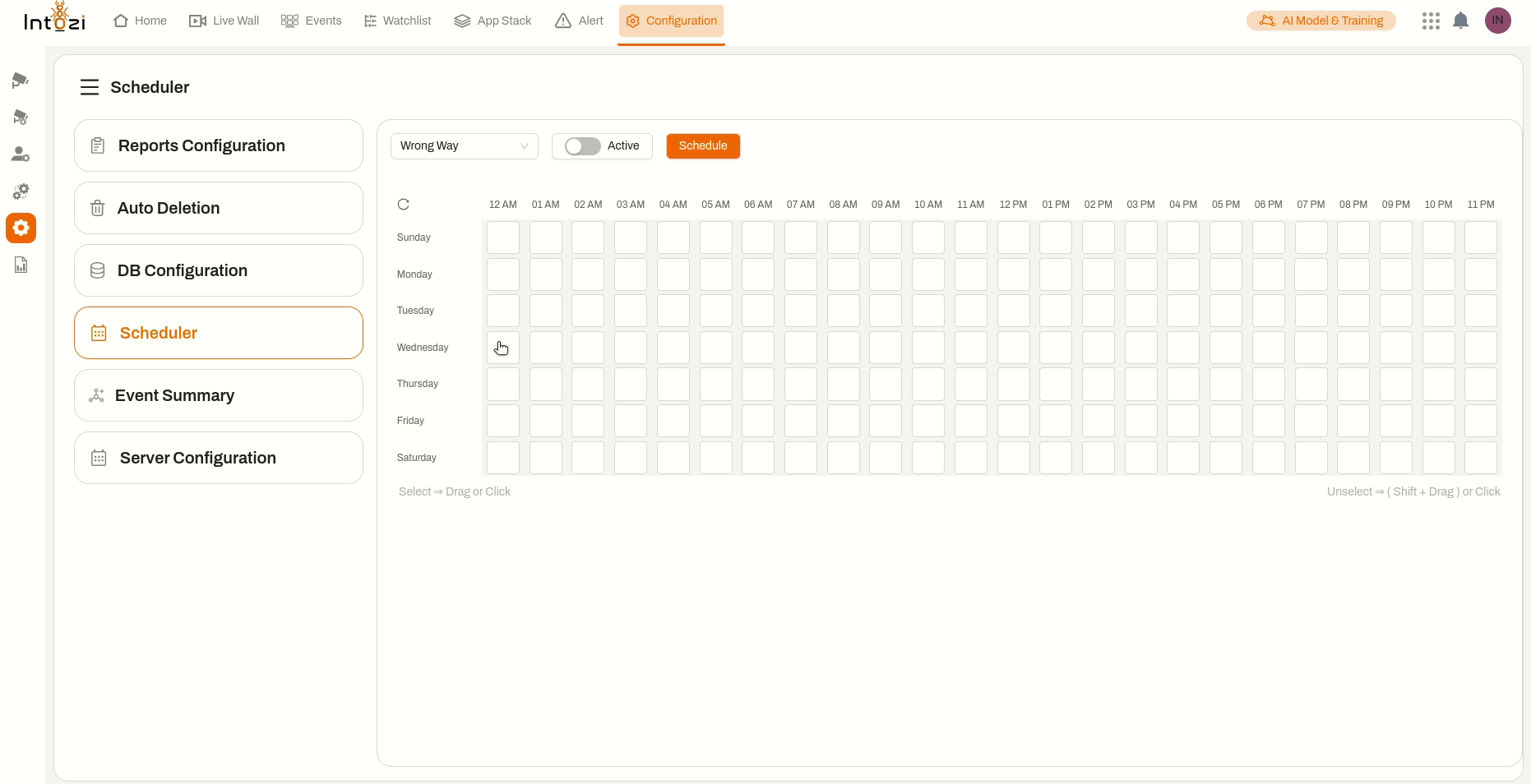Select the Saturday 11 PM schedule cell
This screenshot has height=784, width=1531.
click(x=1480, y=458)
